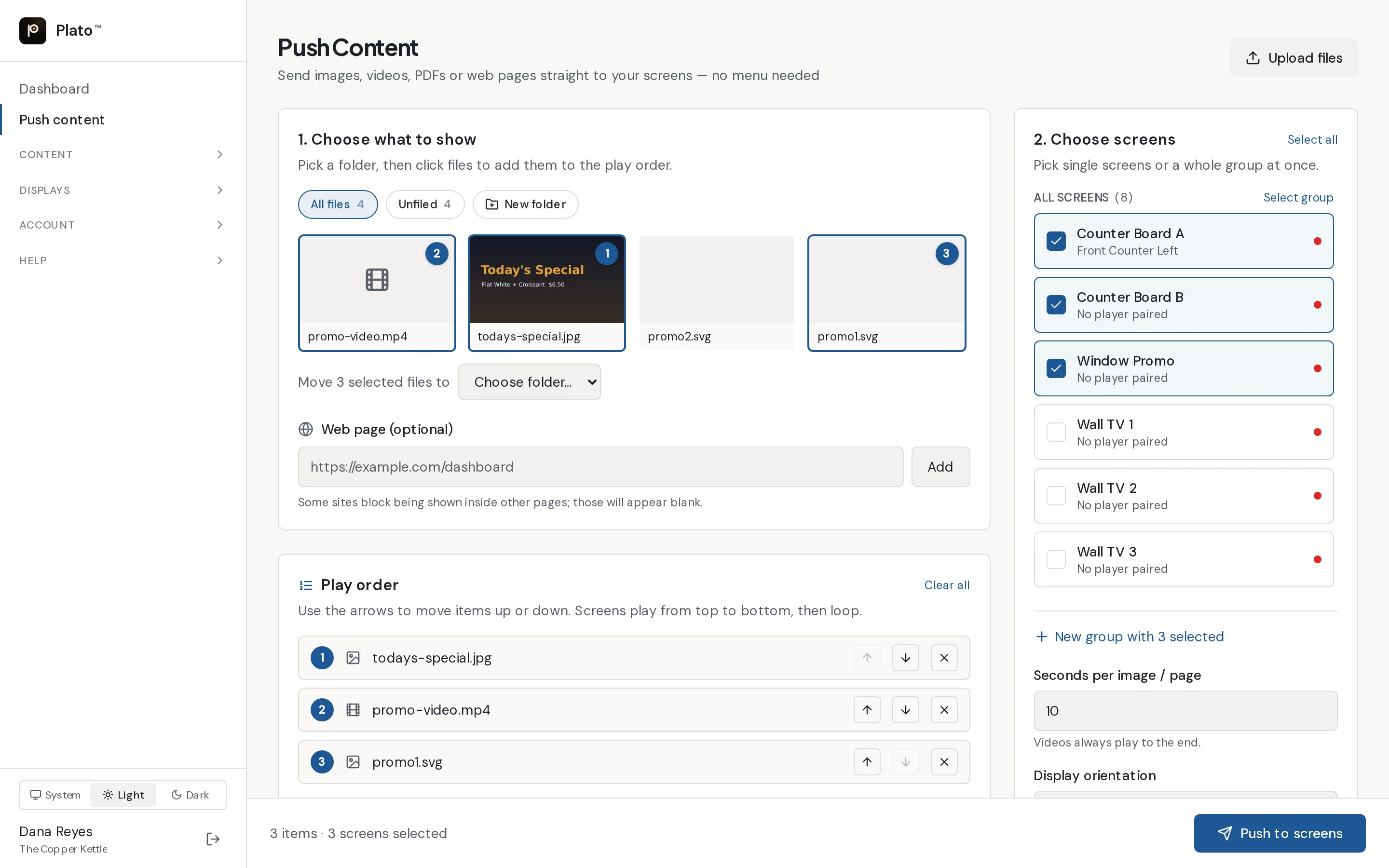This screenshot has height=868, width=1389.
Task: Open Push content in the sidebar
Action: click(61, 120)
